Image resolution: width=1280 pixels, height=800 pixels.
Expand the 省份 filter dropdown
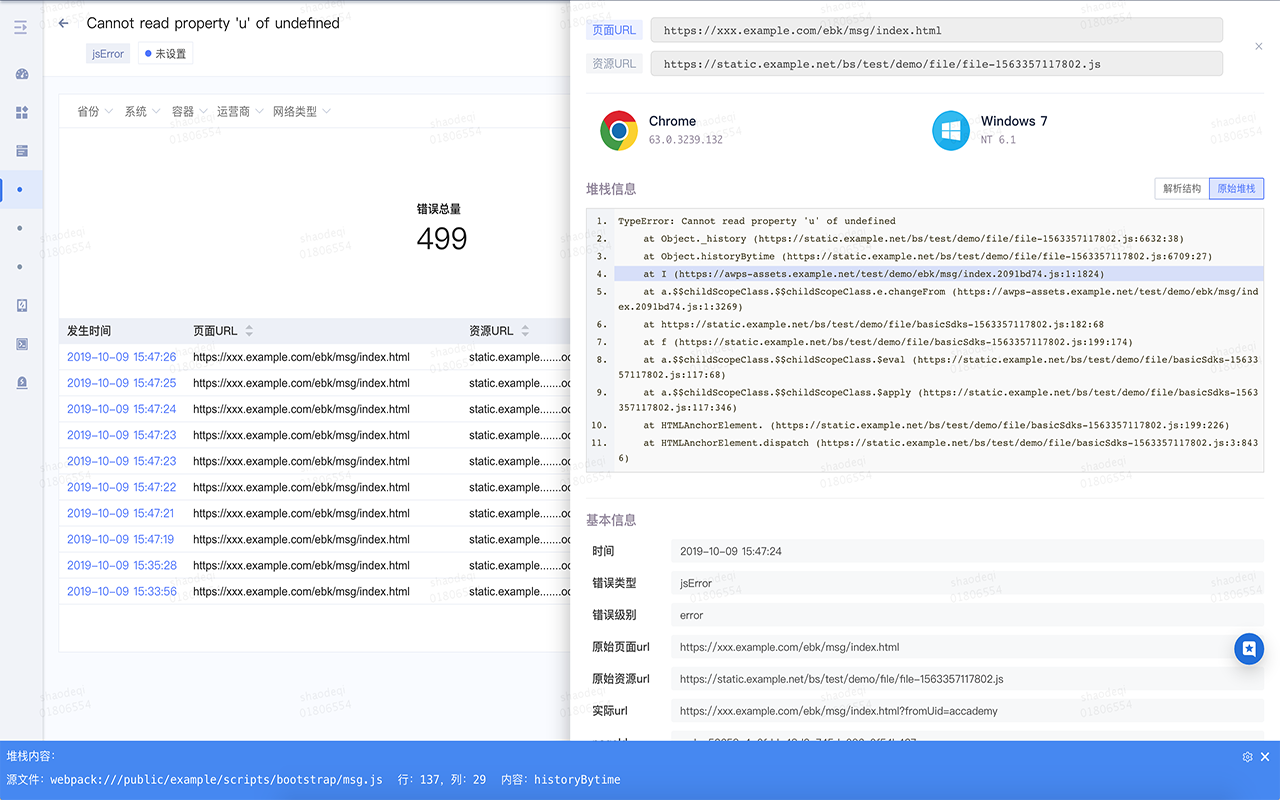(95, 112)
